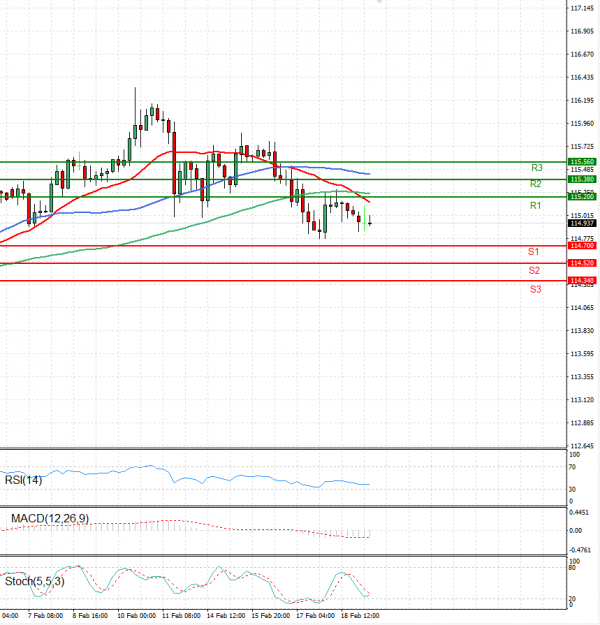Select the 114.700 red price tag
Screen dimensions: 600x625
tap(582, 246)
